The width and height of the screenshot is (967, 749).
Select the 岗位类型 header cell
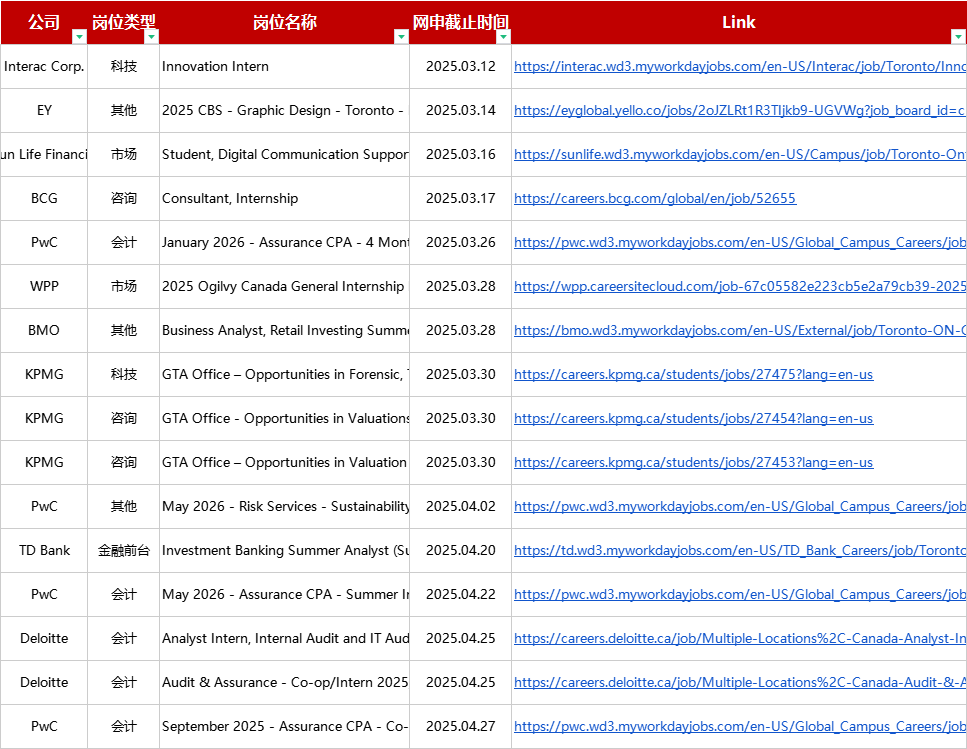tap(123, 22)
